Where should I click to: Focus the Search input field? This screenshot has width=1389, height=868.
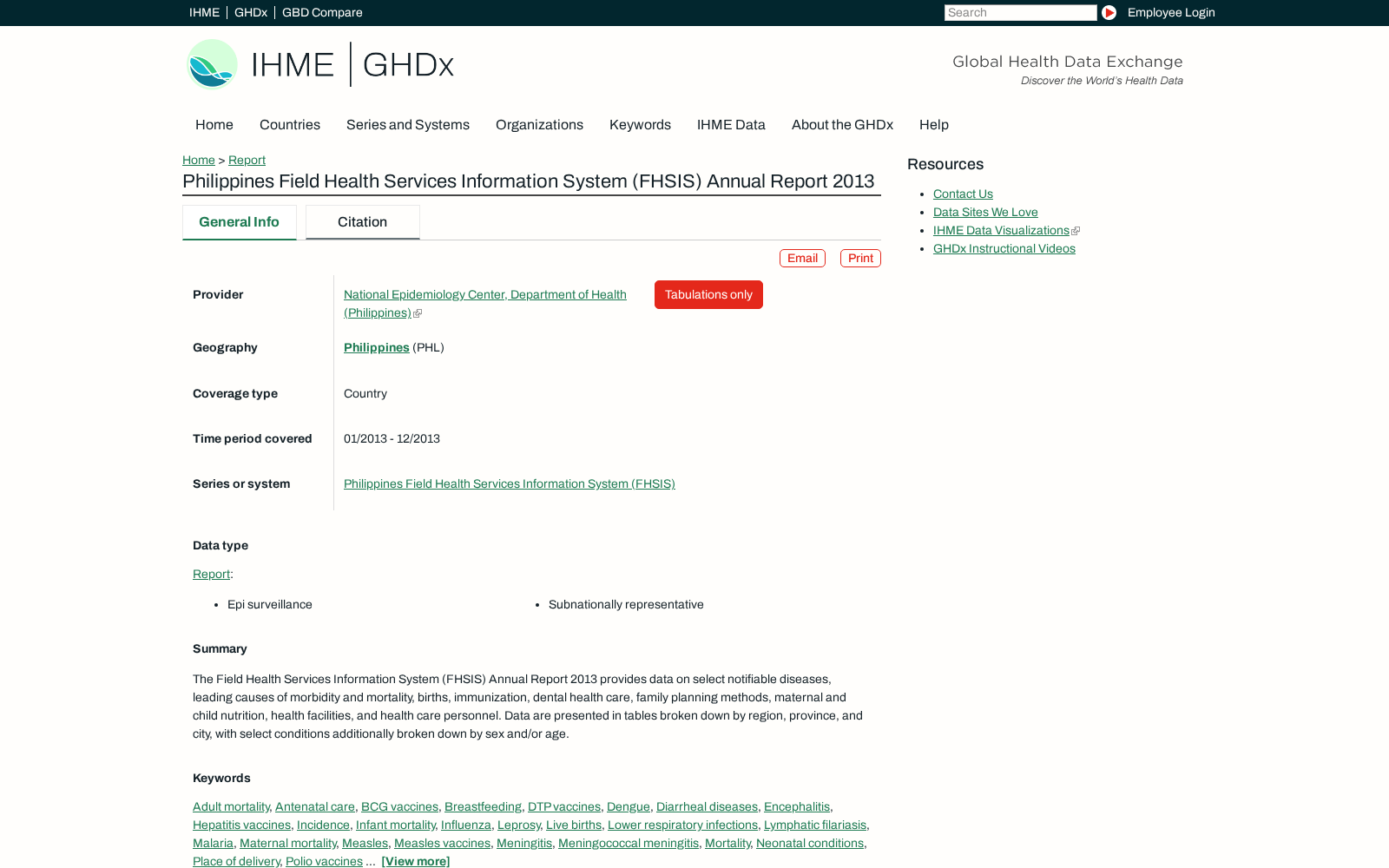[x=1021, y=12]
